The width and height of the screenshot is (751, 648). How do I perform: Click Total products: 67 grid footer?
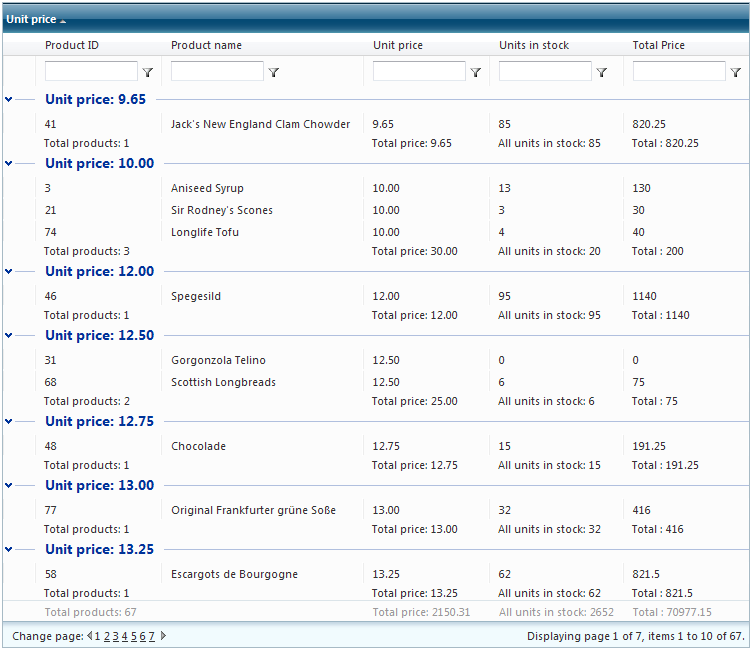click(91, 612)
